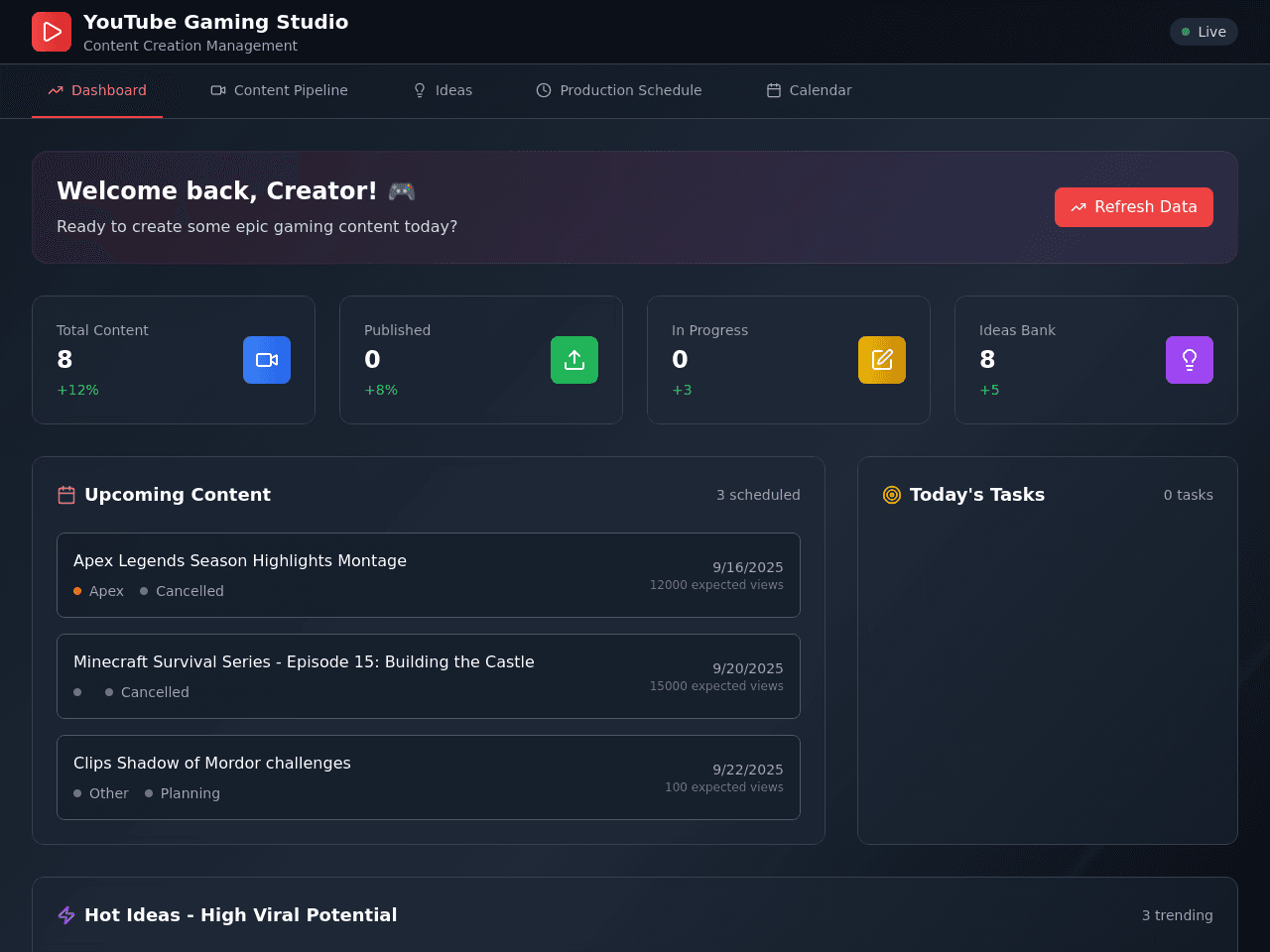1270x952 pixels.
Task: Click '12000 expected views' text
Action: [716, 585]
